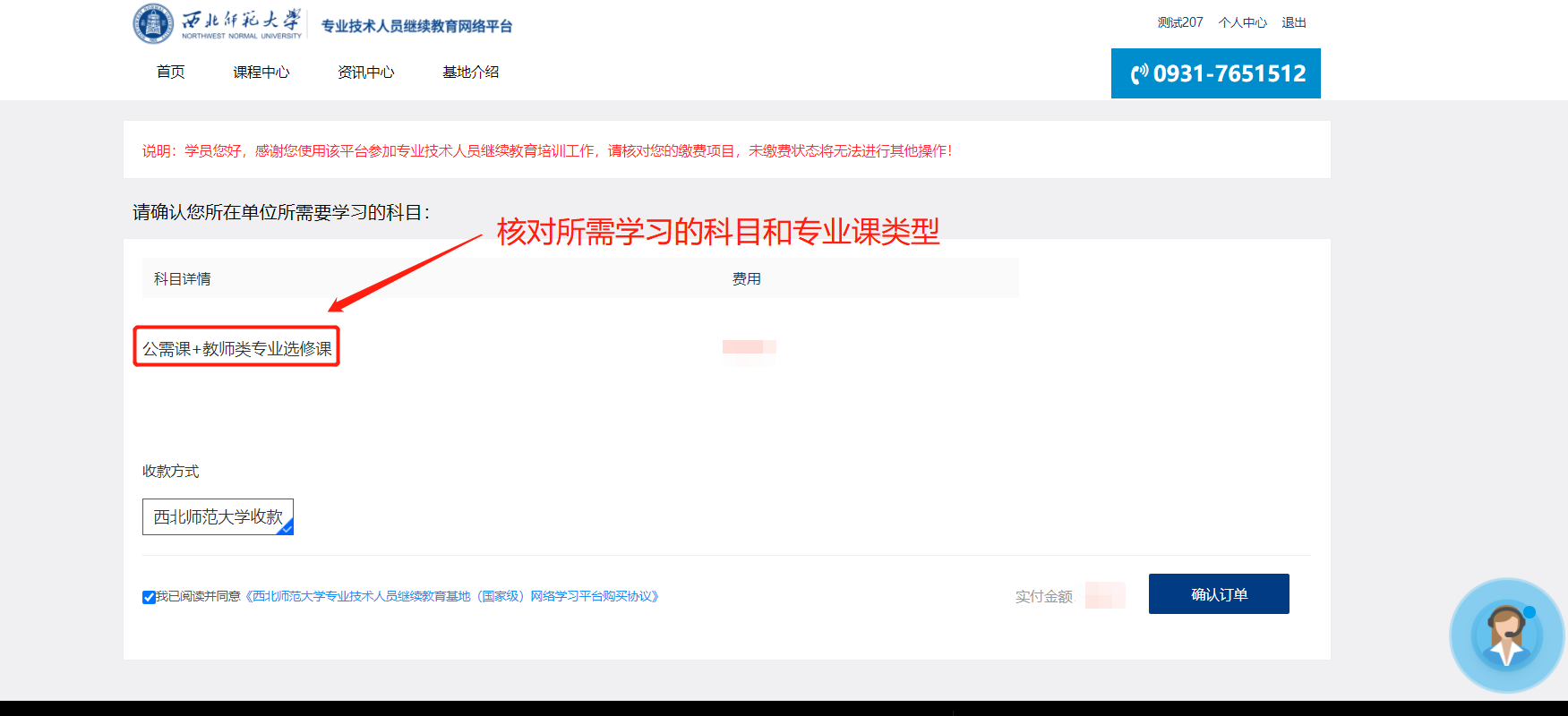Click the Northwest Normal University emblem logo

(x=154, y=24)
